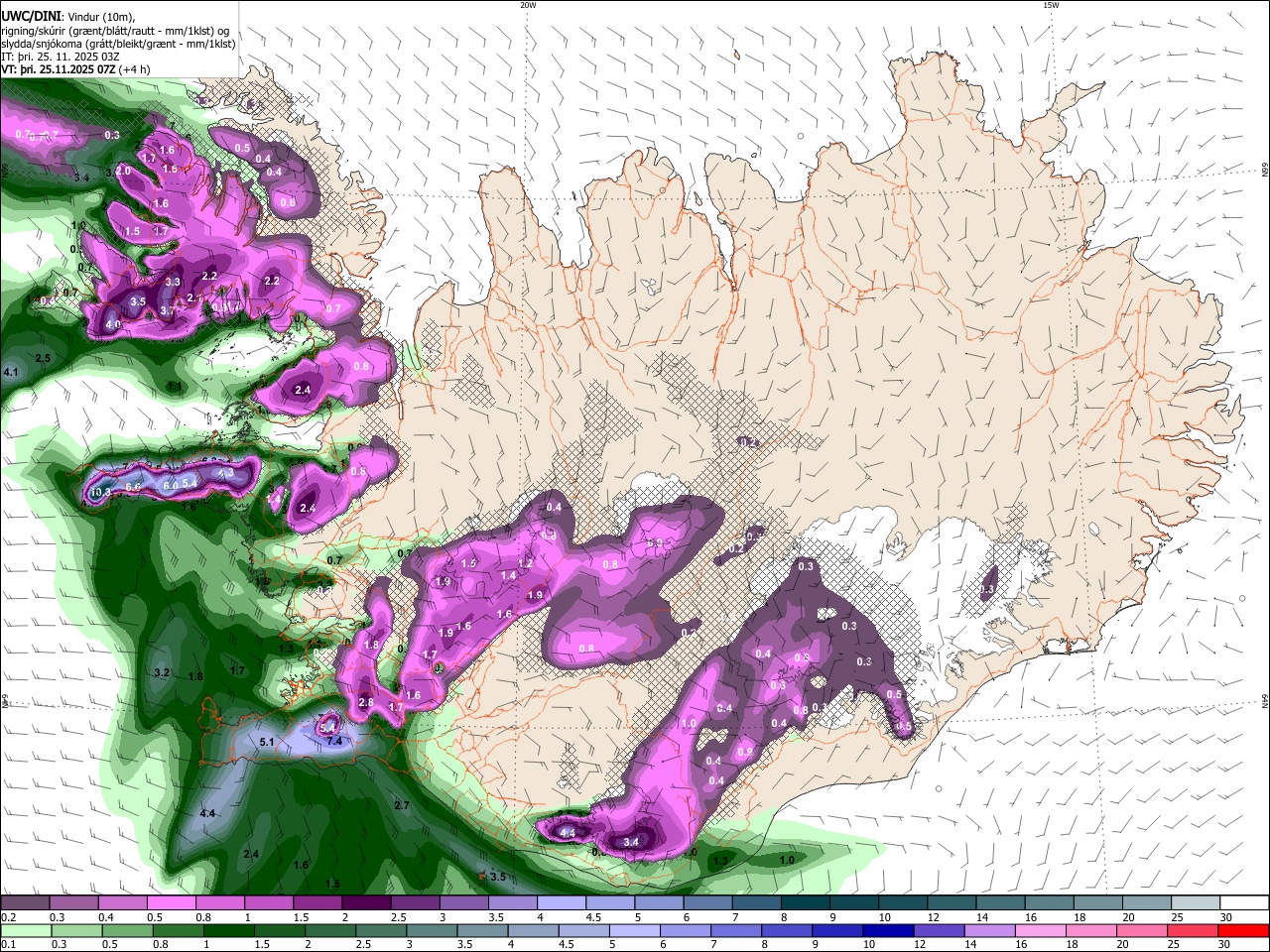Click the 4.3 precipitation value on the map
This screenshot has width=1270, height=952.
tap(225, 473)
